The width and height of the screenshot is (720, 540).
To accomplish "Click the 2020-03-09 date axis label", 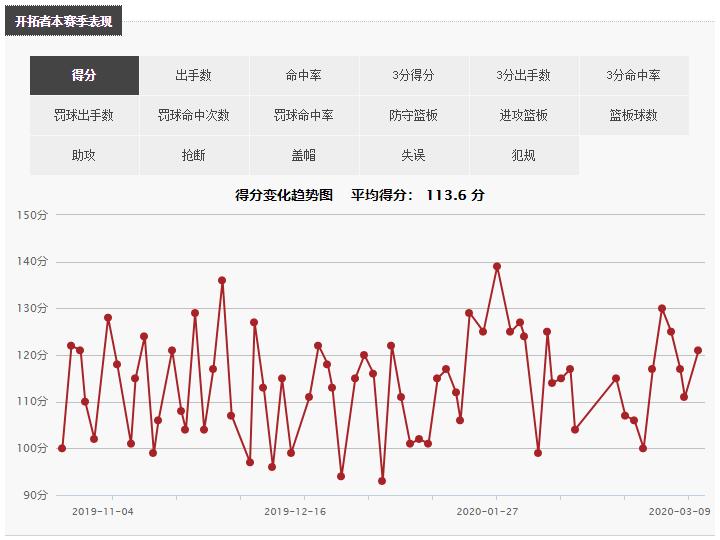I will pos(680,512).
